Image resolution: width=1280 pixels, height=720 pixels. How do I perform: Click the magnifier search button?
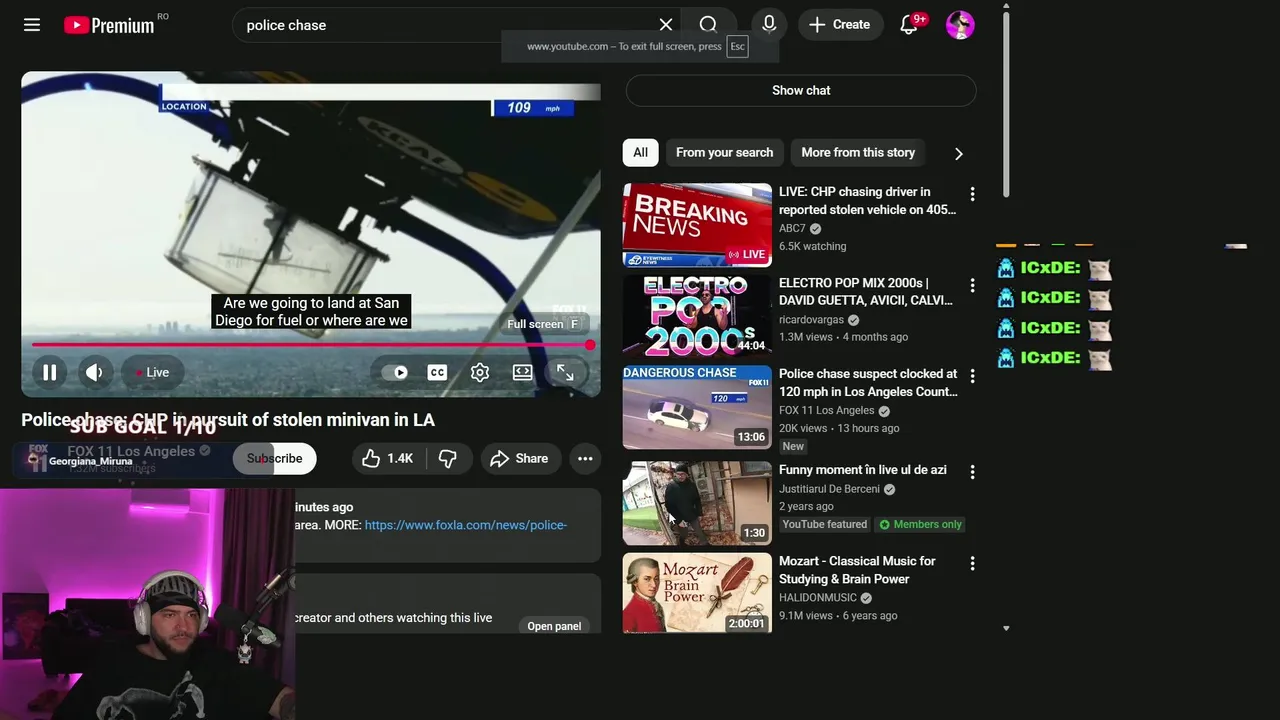[708, 25]
